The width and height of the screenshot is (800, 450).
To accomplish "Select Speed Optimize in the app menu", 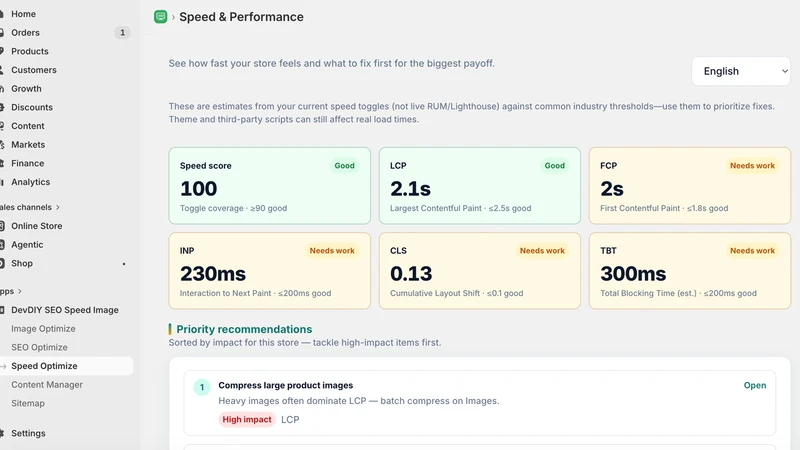I will click(x=44, y=366).
